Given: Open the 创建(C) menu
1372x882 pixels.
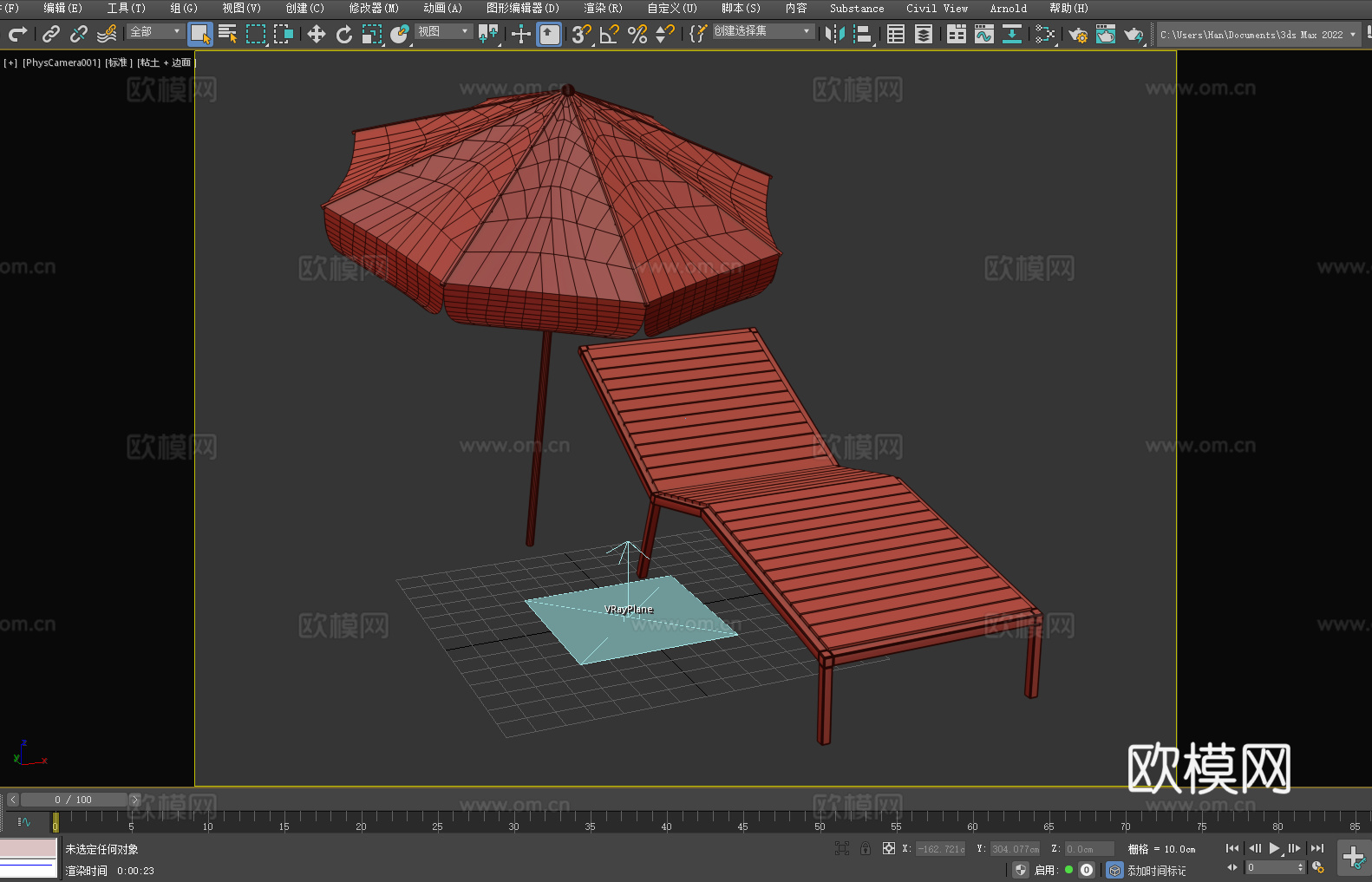Looking at the screenshot, I should tap(304, 8).
